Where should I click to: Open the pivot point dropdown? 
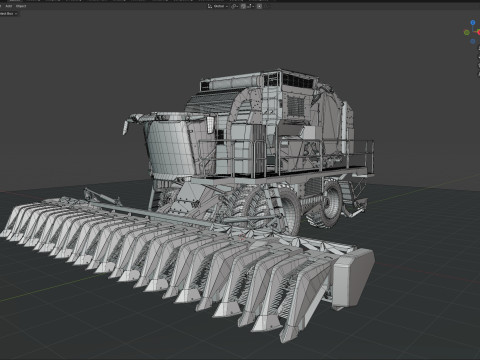click(x=234, y=6)
